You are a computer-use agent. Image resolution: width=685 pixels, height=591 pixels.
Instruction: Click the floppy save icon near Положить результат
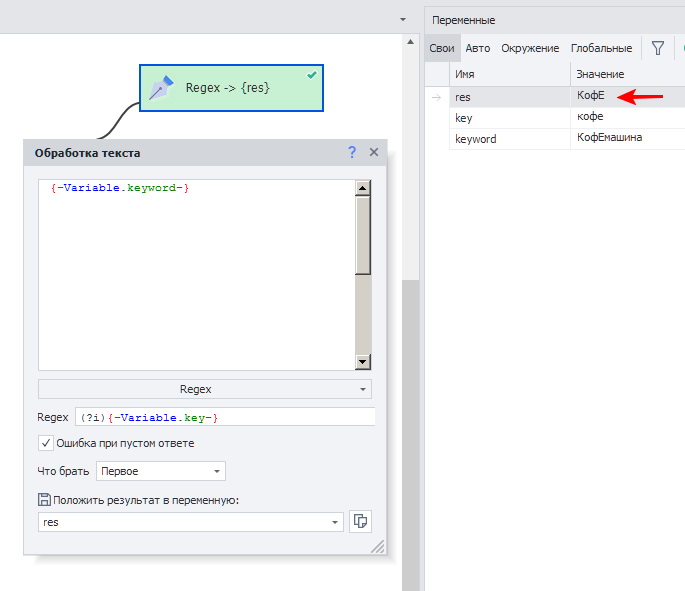point(44,500)
